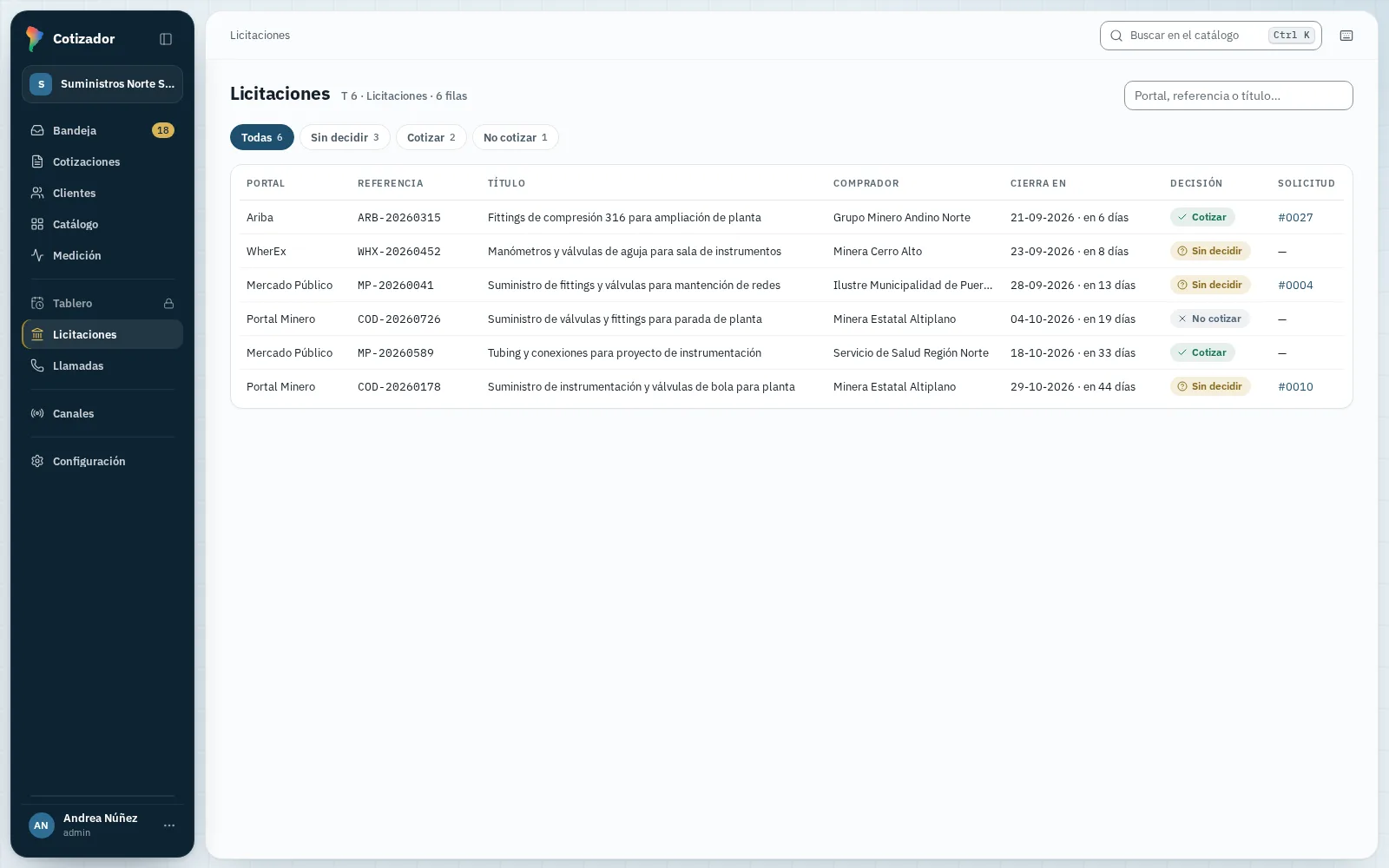Select reference COD-20260726
This screenshot has height=868, width=1389.
pos(399,319)
